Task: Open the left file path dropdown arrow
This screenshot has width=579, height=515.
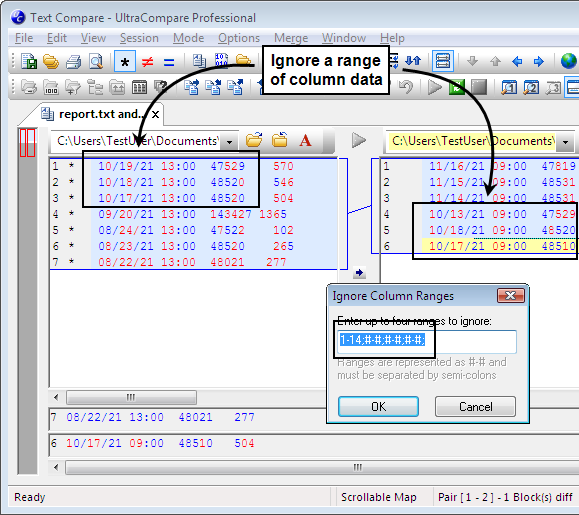Action: pyautogui.click(x=229, y=142)
